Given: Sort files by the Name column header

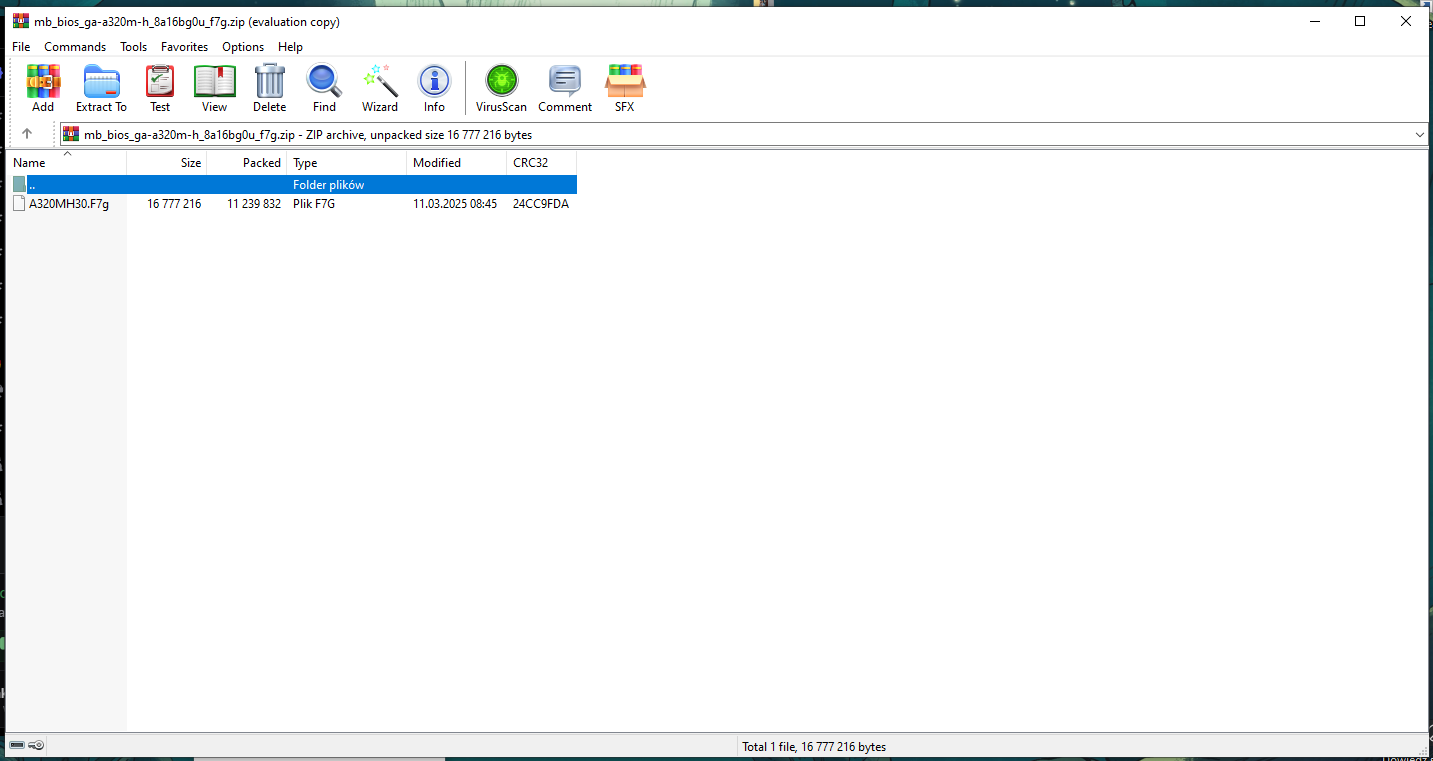Looking at the screenshot, I should 67,162.
